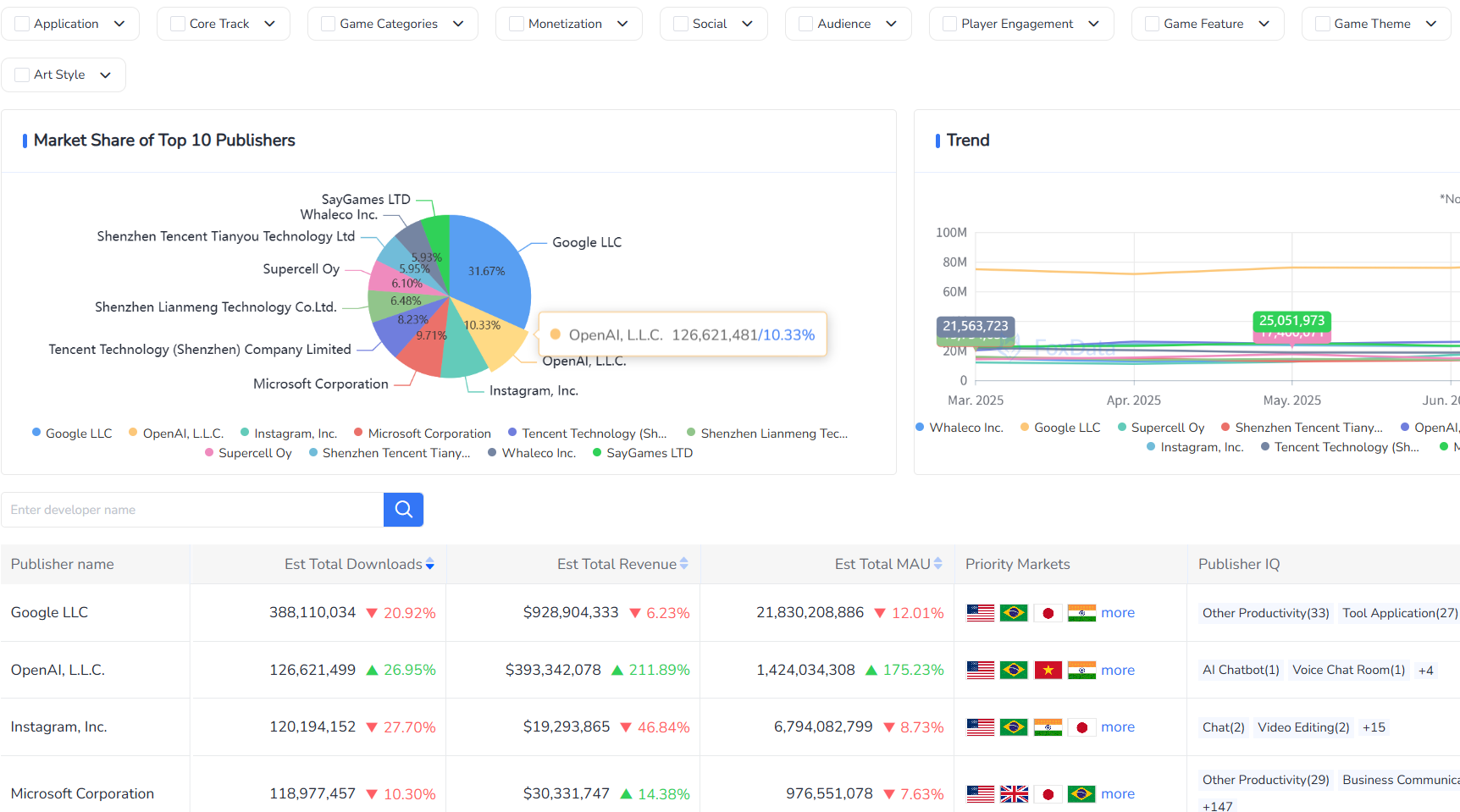Sort by Est Total Downloads arrows

pyautogui.click(x=430, y=564)
